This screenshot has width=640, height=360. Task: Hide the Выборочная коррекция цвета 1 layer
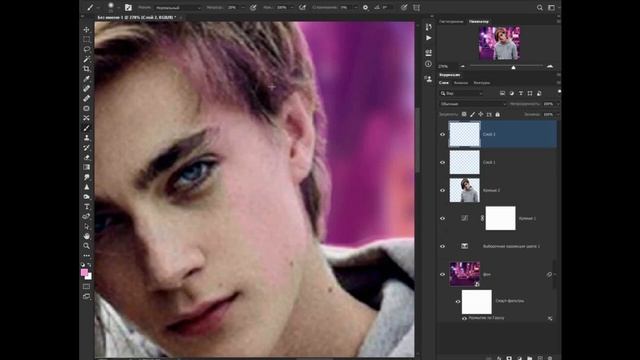(x=442, y=246)
